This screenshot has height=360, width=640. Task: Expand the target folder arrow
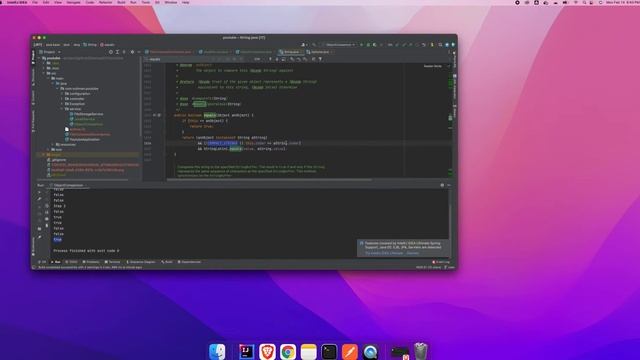click(44, 155)
